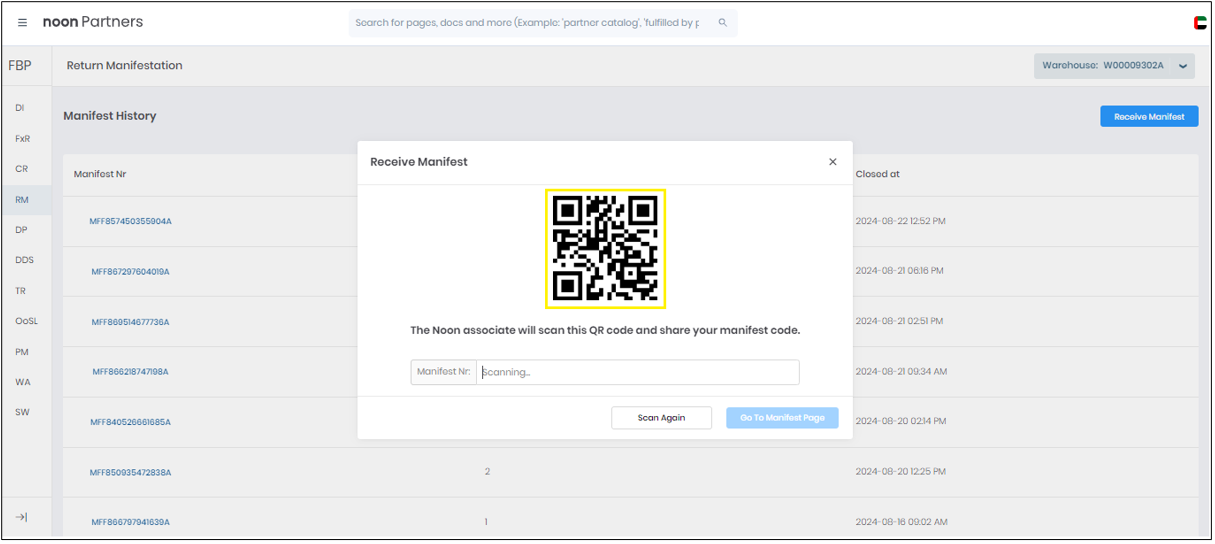
Task: Click closed date 2024-08-21 02:51 PM
Action: [x=899, y=321]
